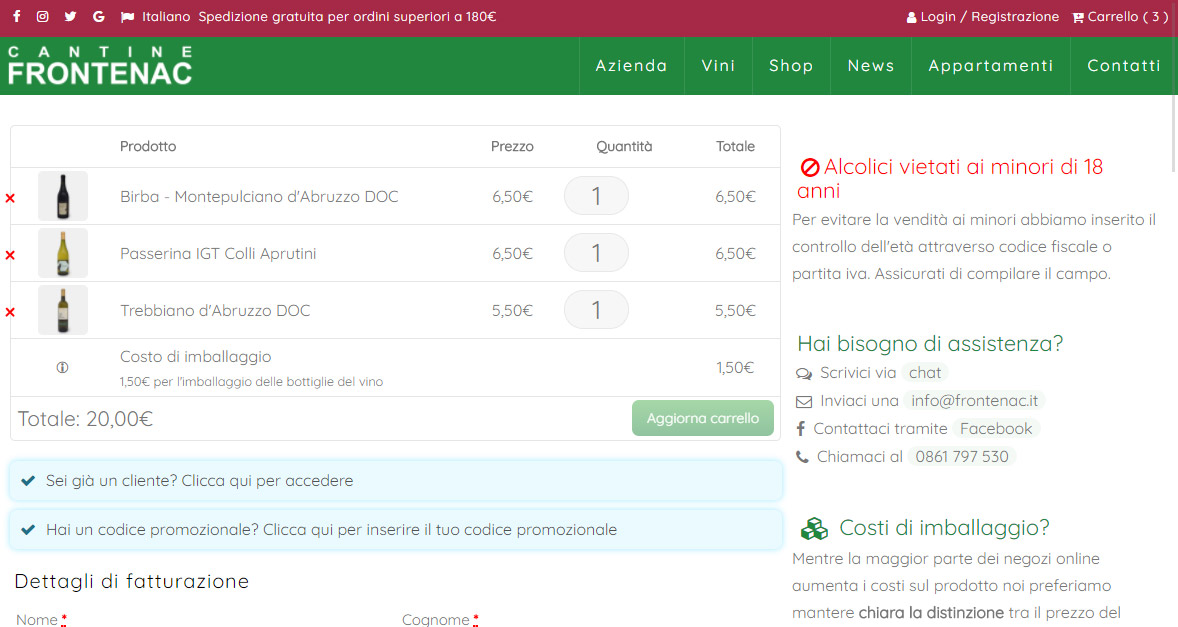Open the chat assistance link
The height and width of the screenshot is (627, 1178).
[925, 372]
